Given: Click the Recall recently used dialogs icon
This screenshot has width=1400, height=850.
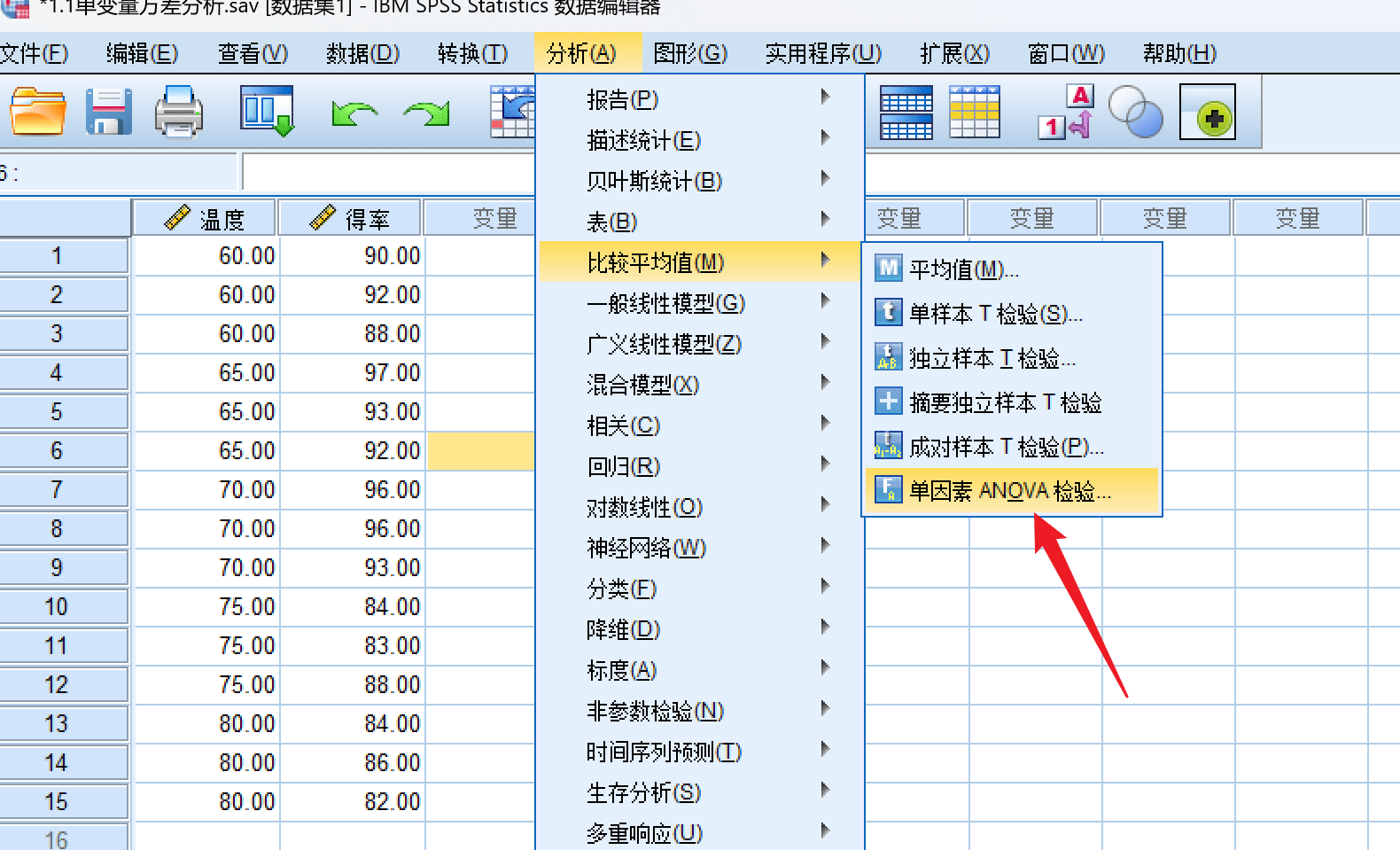Looking at the screenshot, I should (267, 113).
